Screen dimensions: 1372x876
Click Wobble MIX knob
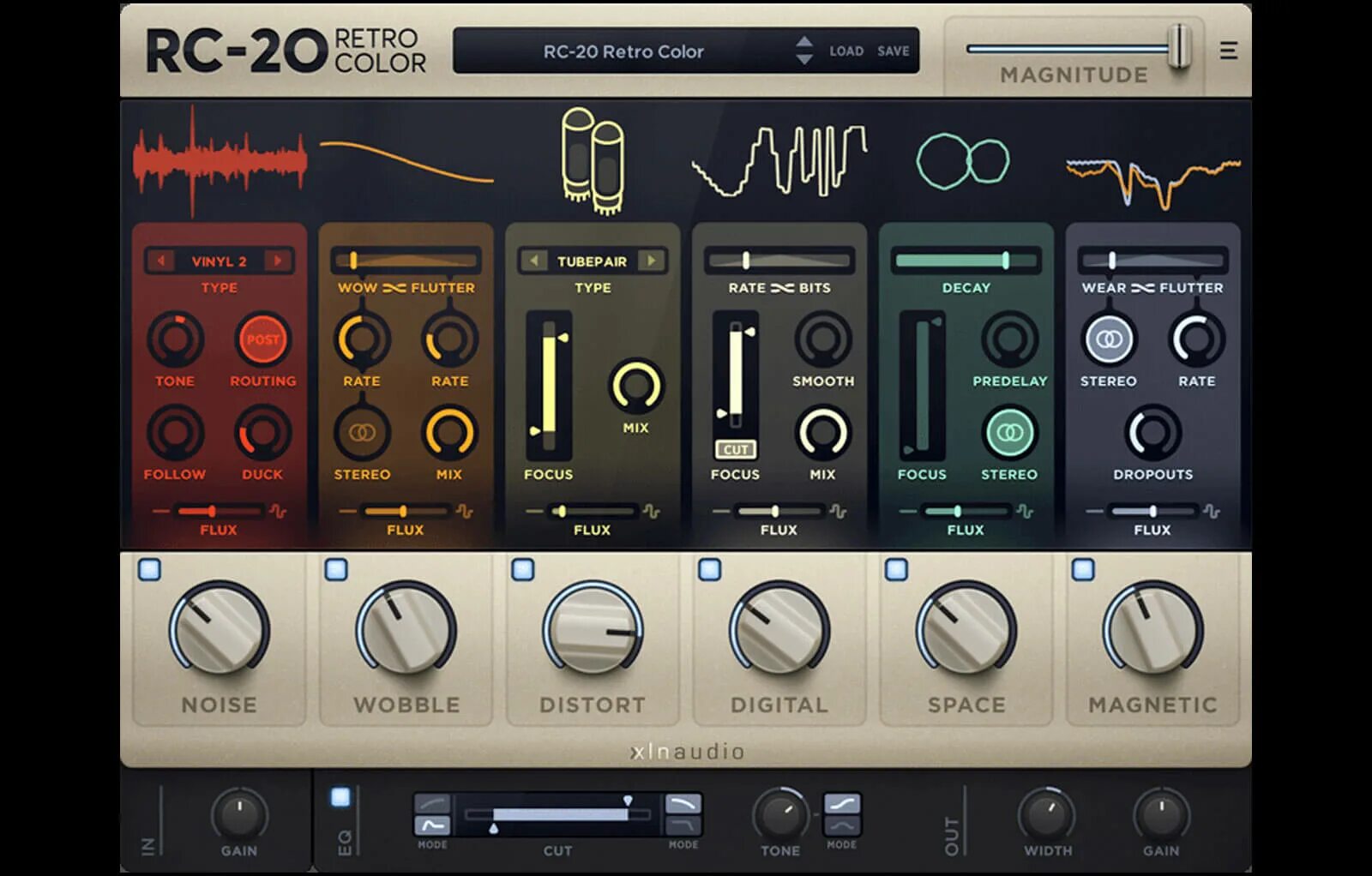pyautogui.click(x=449, y=433)
